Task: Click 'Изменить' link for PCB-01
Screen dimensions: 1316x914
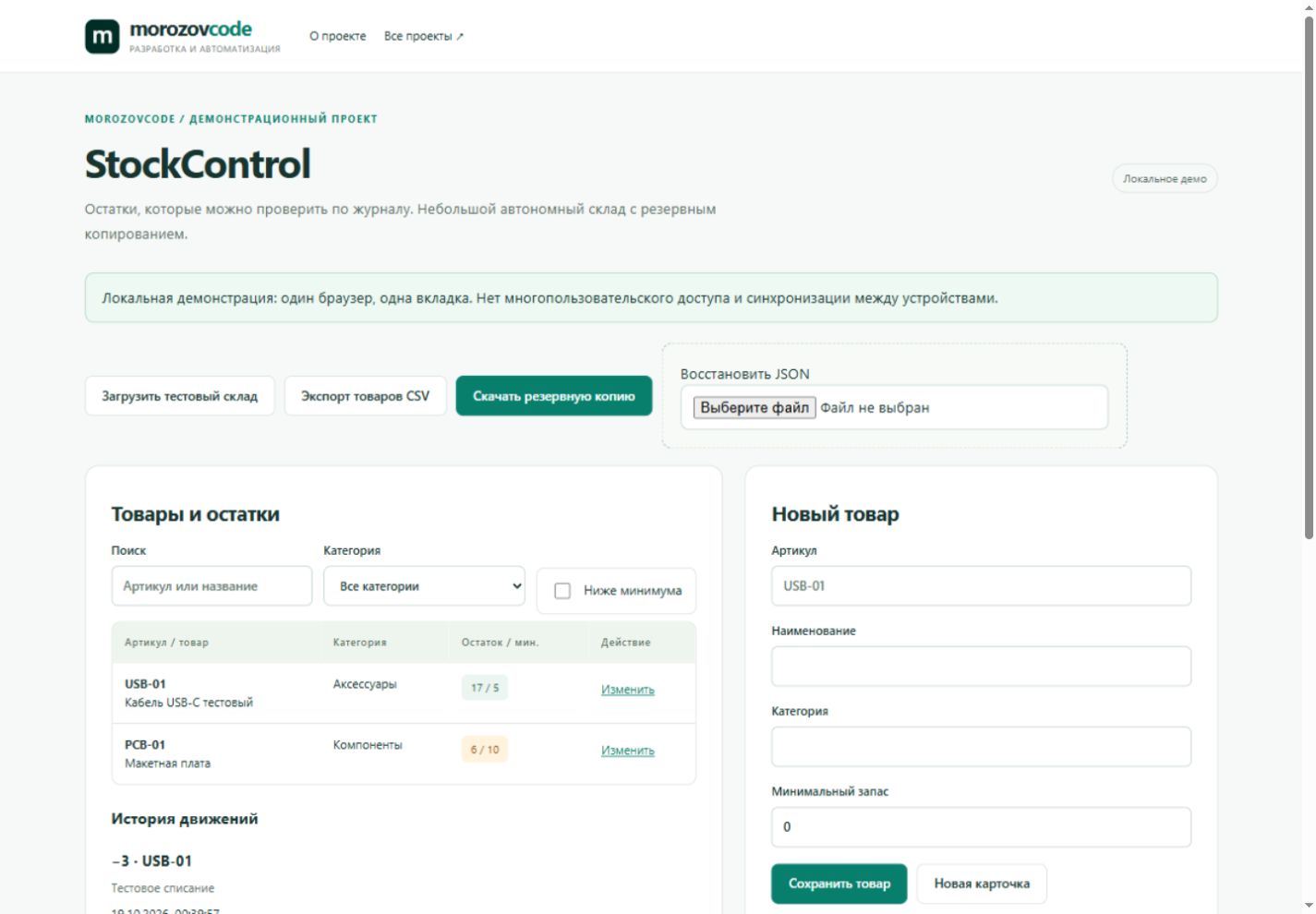Action: 628,751
